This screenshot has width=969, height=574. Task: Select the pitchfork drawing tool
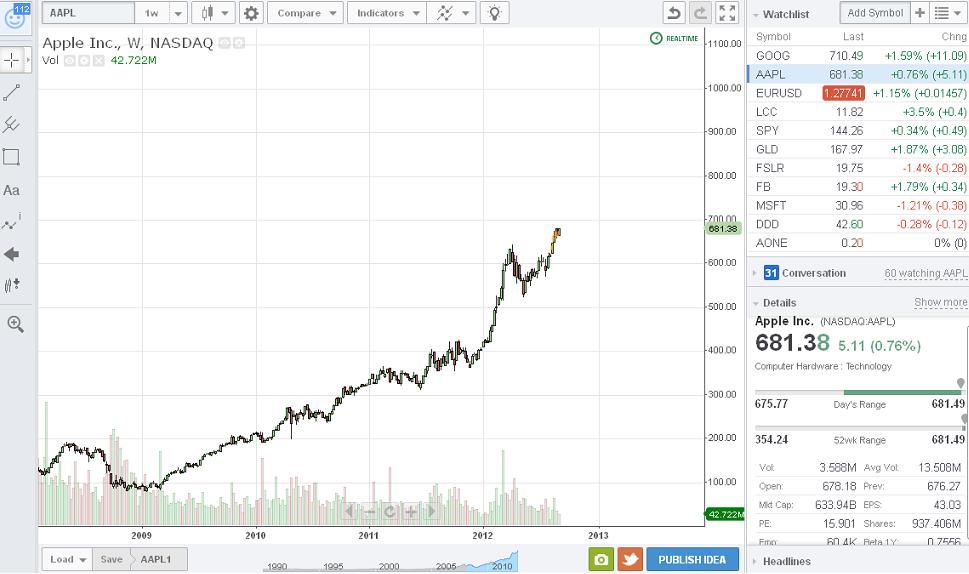11,124
